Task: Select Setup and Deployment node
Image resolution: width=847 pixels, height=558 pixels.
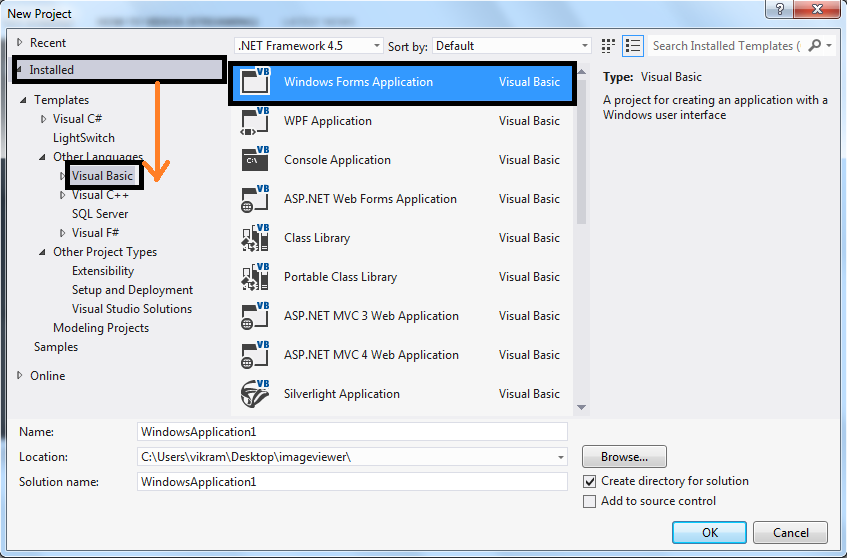Action: (132, 290)
